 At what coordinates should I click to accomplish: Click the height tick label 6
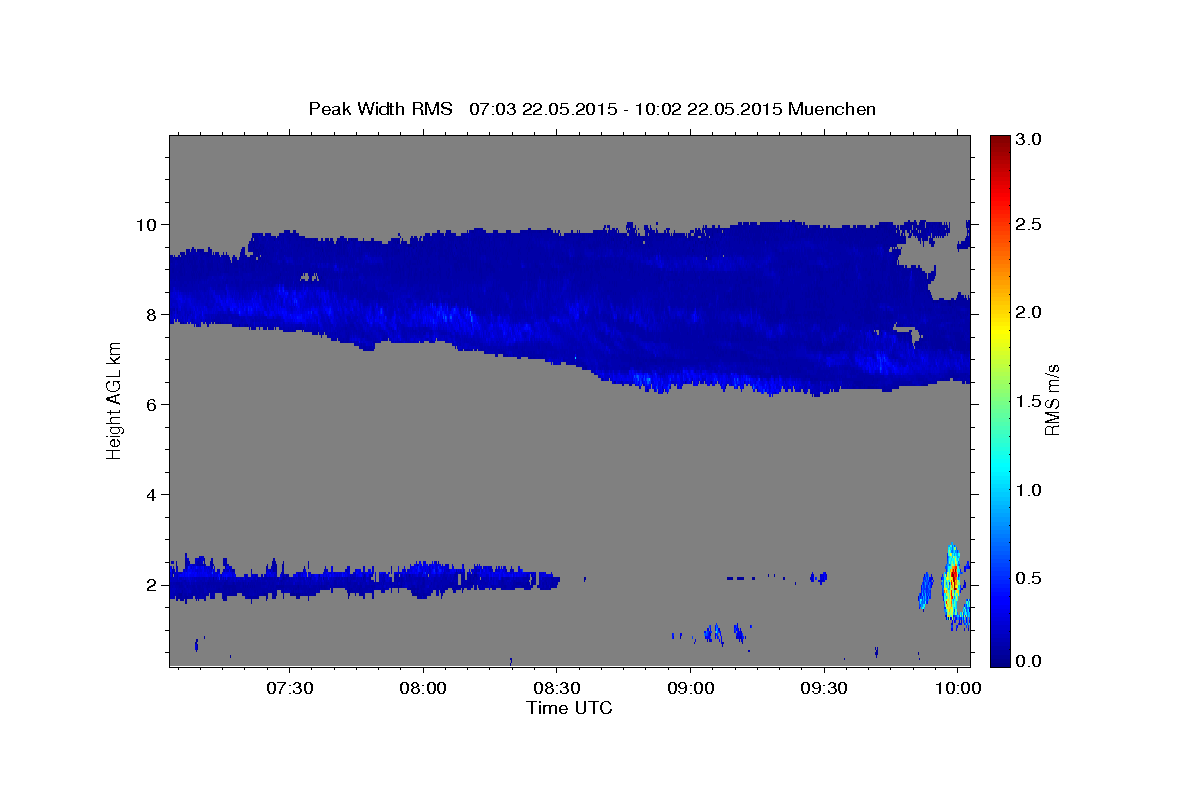[153, 404]
